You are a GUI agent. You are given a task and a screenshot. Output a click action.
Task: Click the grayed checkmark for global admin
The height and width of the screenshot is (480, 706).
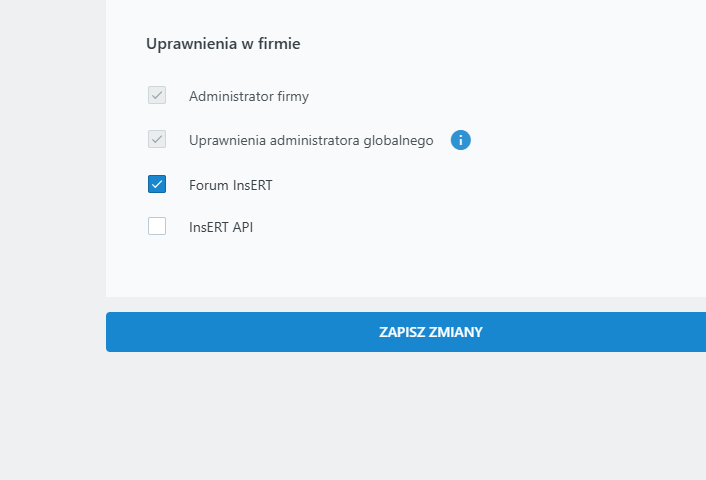click(x=157, y=140)
